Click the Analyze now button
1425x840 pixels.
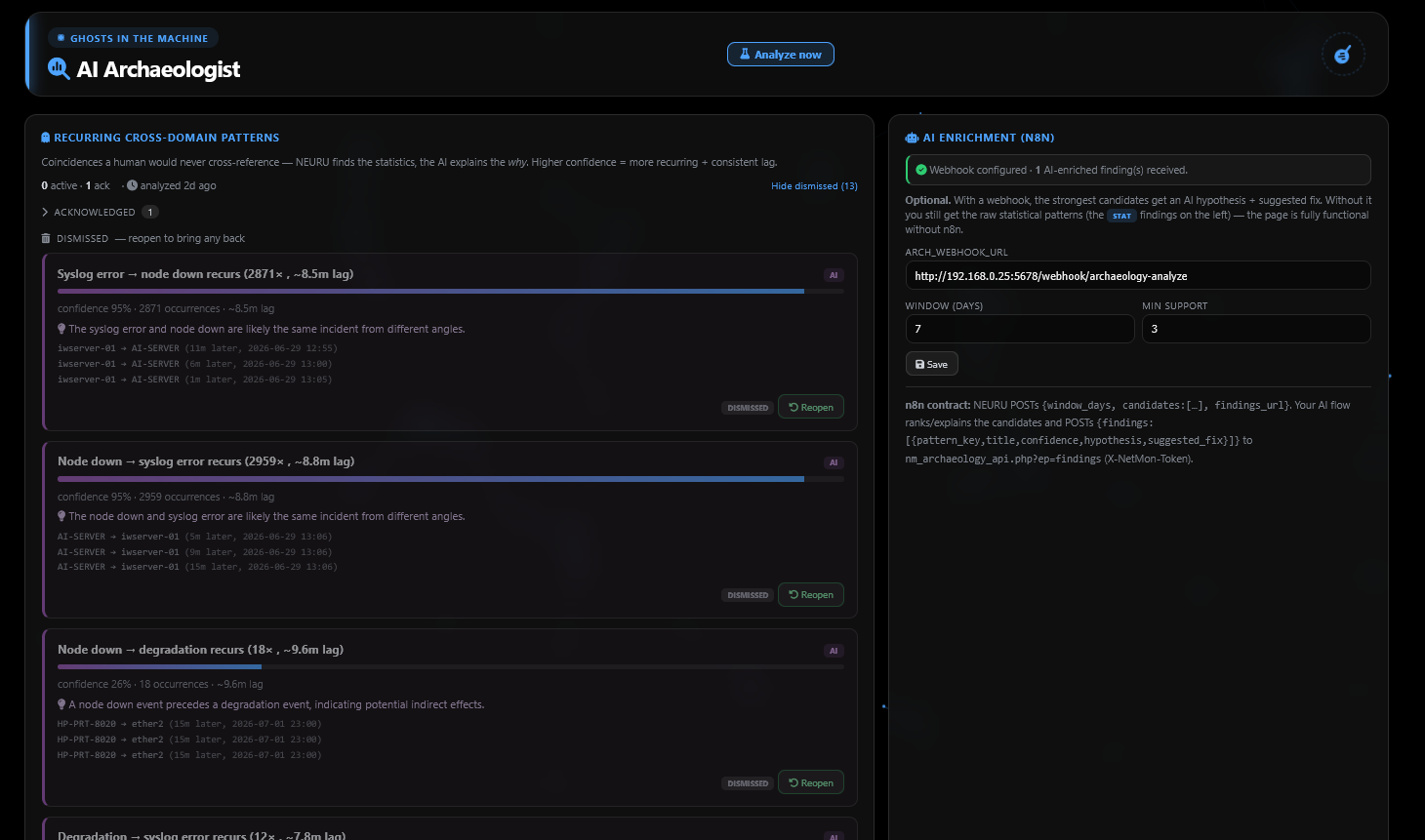tap(781, 55)
